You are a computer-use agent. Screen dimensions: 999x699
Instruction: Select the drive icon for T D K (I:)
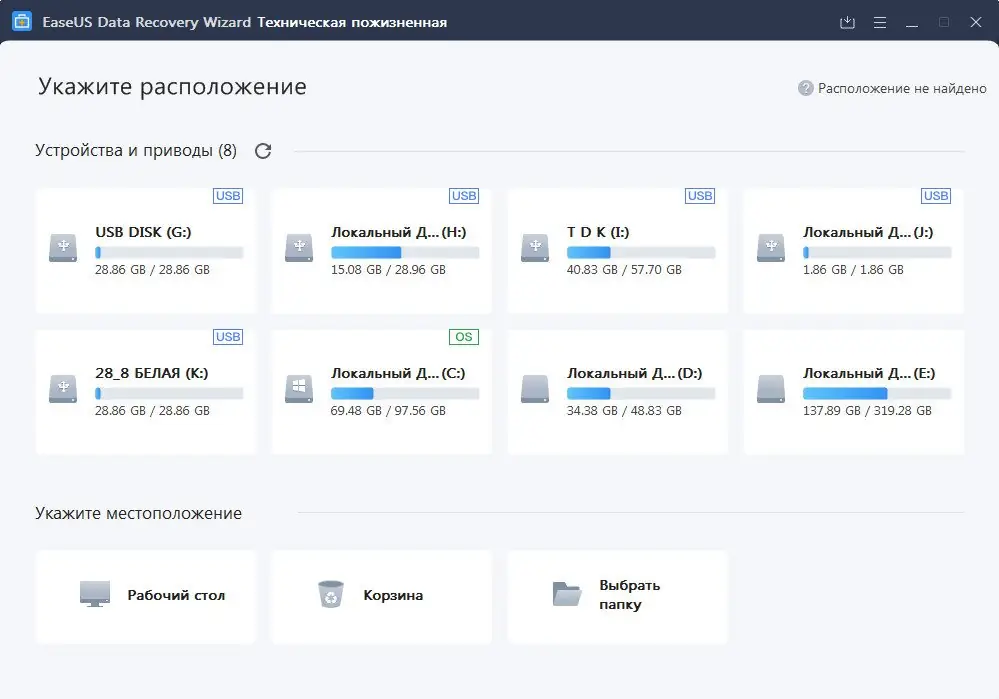(x=534, y=250)
